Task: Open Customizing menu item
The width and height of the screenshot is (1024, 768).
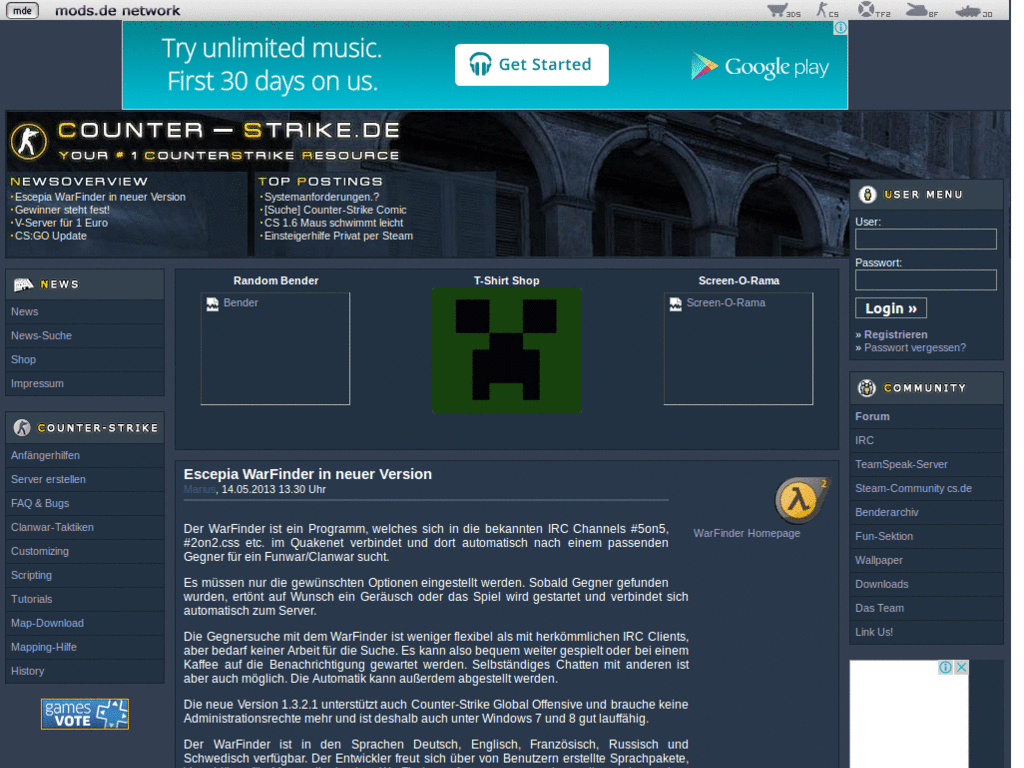Action: [85, 551]
